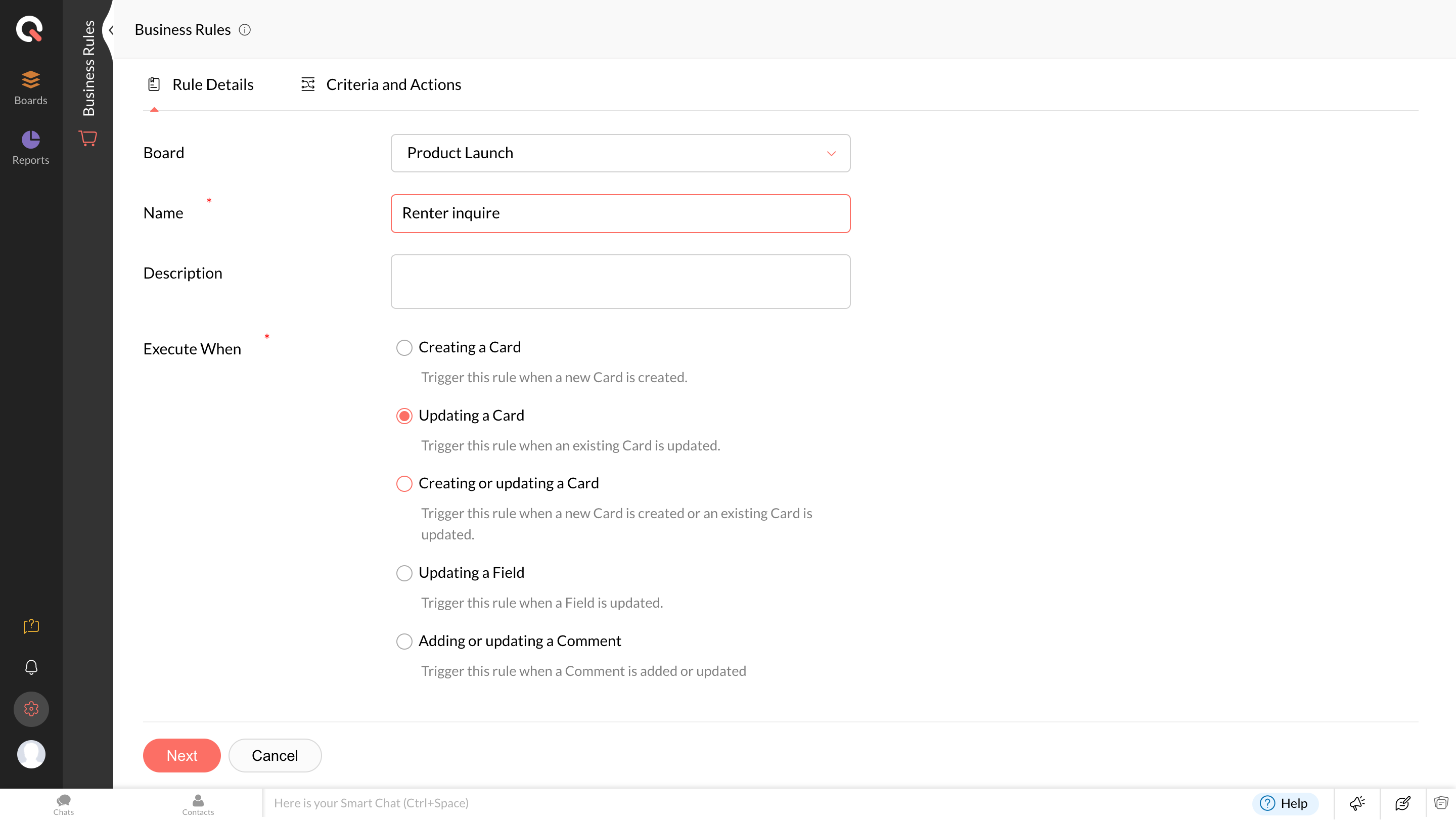Select Creating or updating a Card
The height and width of the screenshot is (821, 1456).
404,484
